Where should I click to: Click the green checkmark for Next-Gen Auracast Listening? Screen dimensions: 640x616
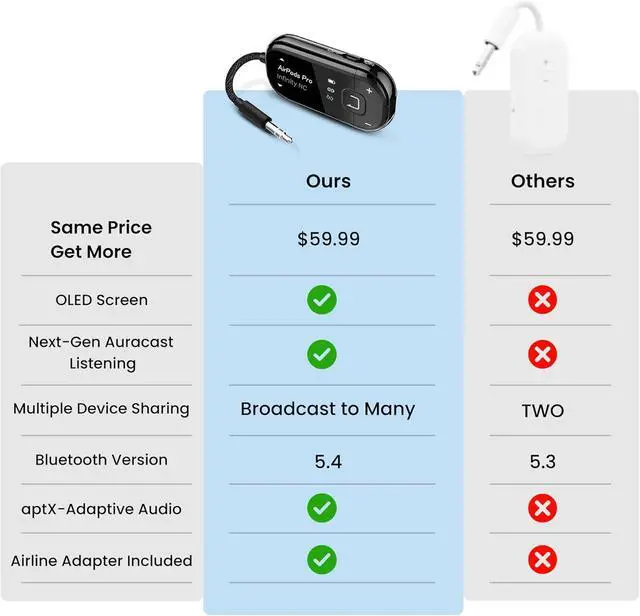tap(322, 353)
